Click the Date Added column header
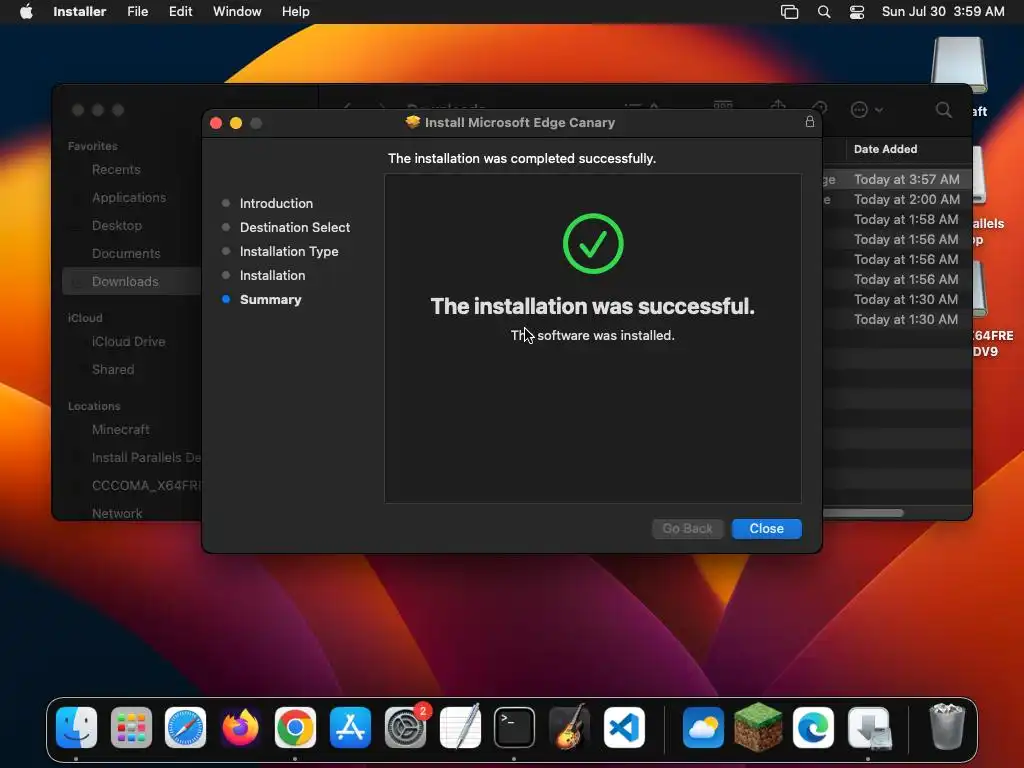 coord(885,149)
